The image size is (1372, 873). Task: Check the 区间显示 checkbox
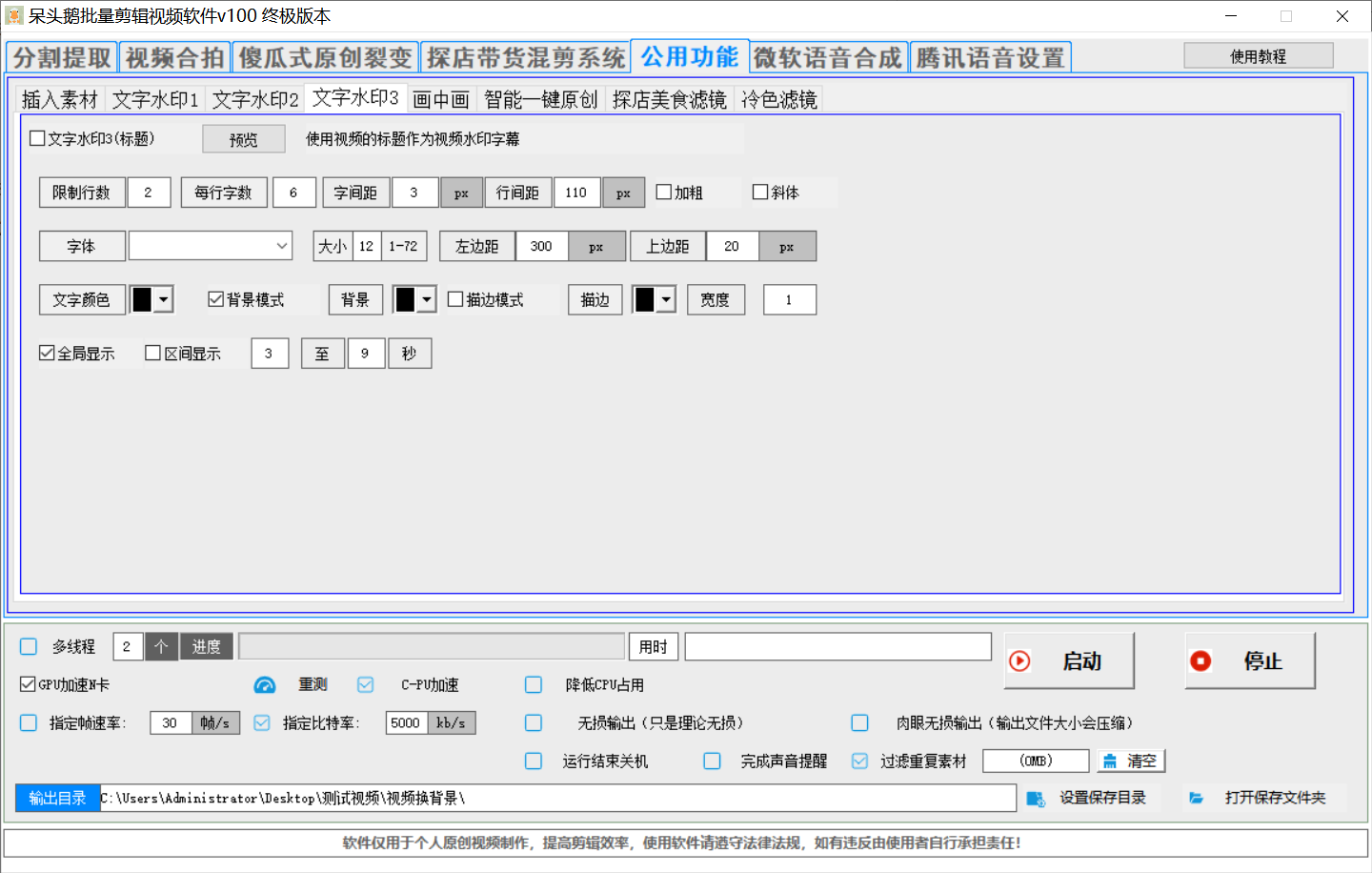[152, 353]
